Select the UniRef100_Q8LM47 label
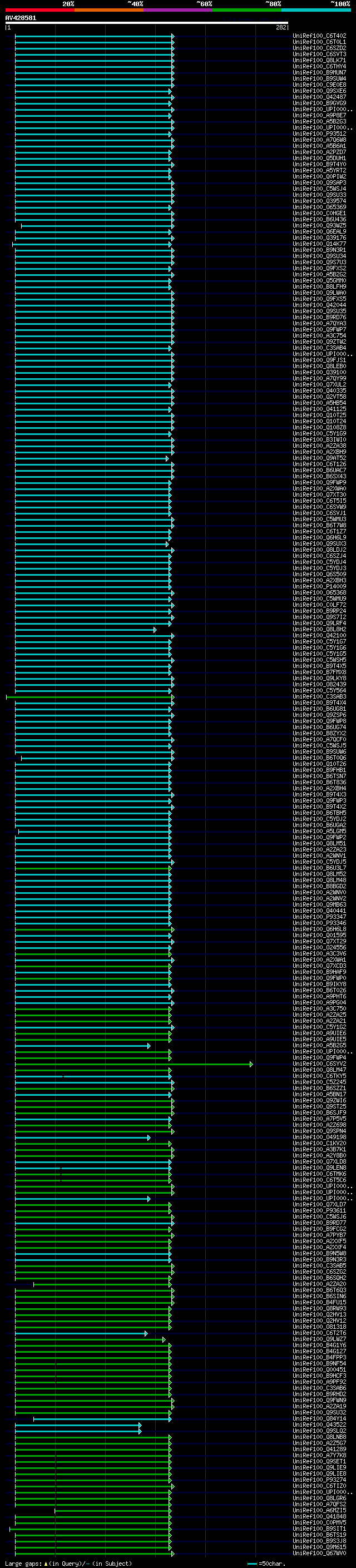Screen dimensions: 356x1568 pyautogui.click(x=319, y=1071)
